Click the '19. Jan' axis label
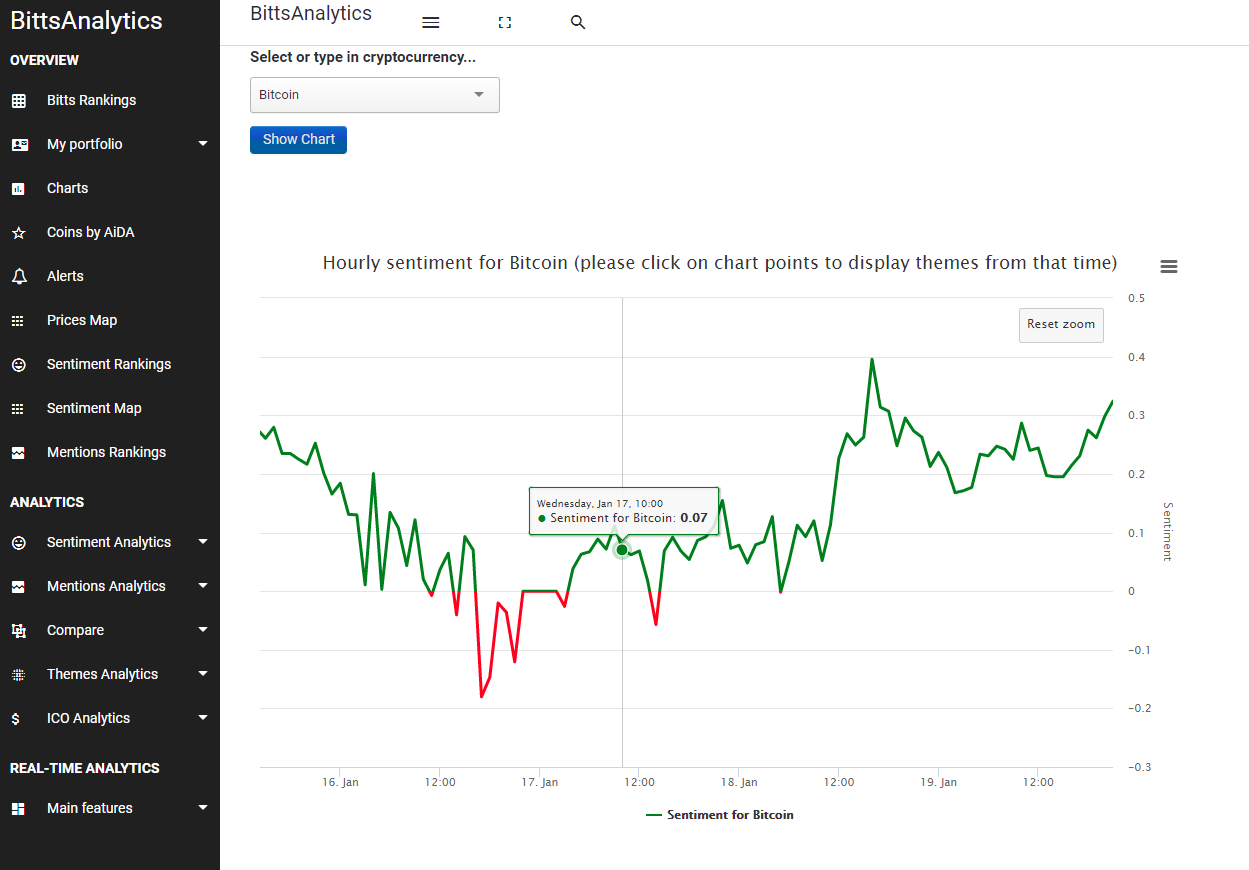The width and height of the screenshot is (1249, 870). click(x=939, y=782)
